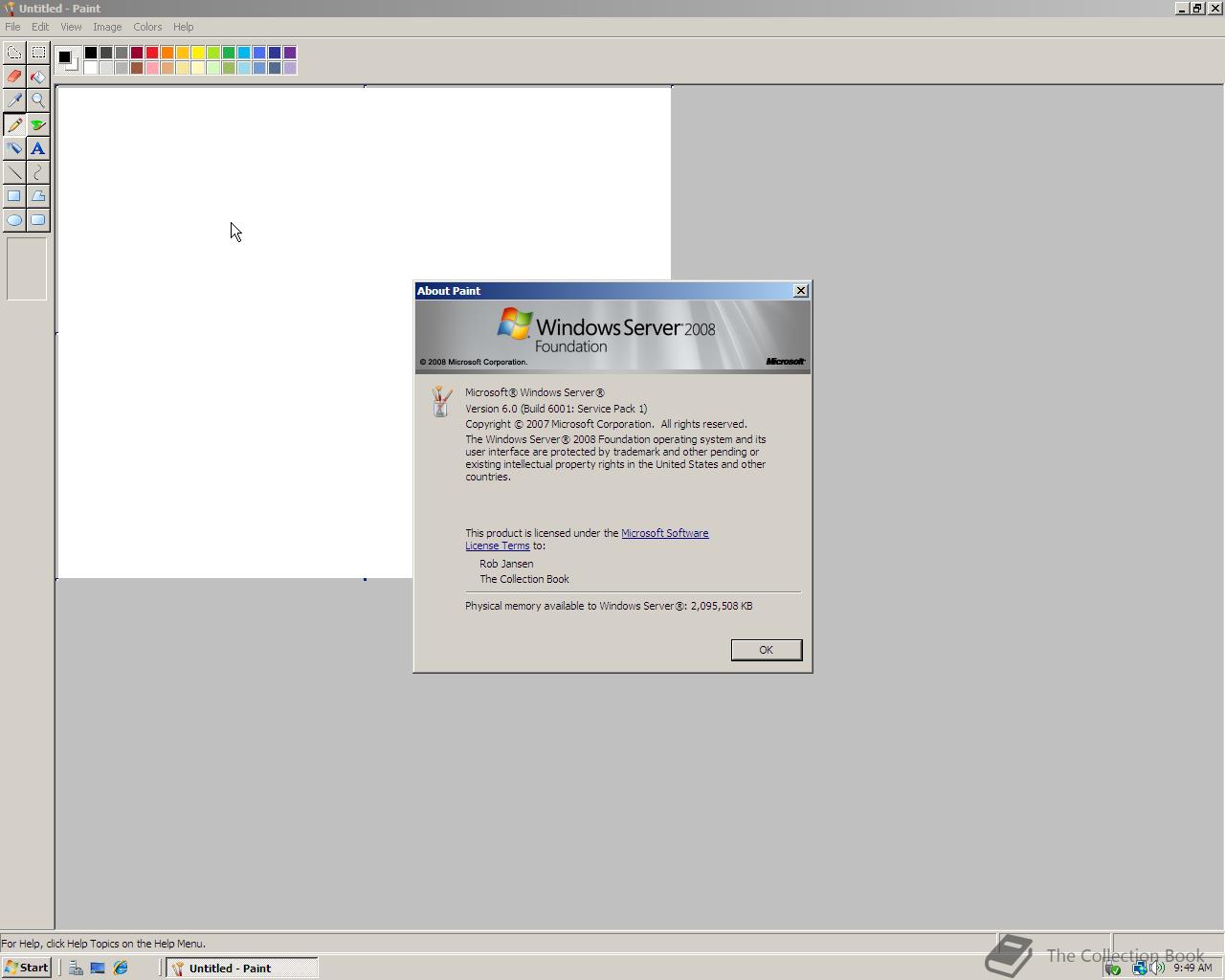The width and height of the screenshot is (1225, 980).
Task: Pick the Eraser tool
Action: coord(14,77)
